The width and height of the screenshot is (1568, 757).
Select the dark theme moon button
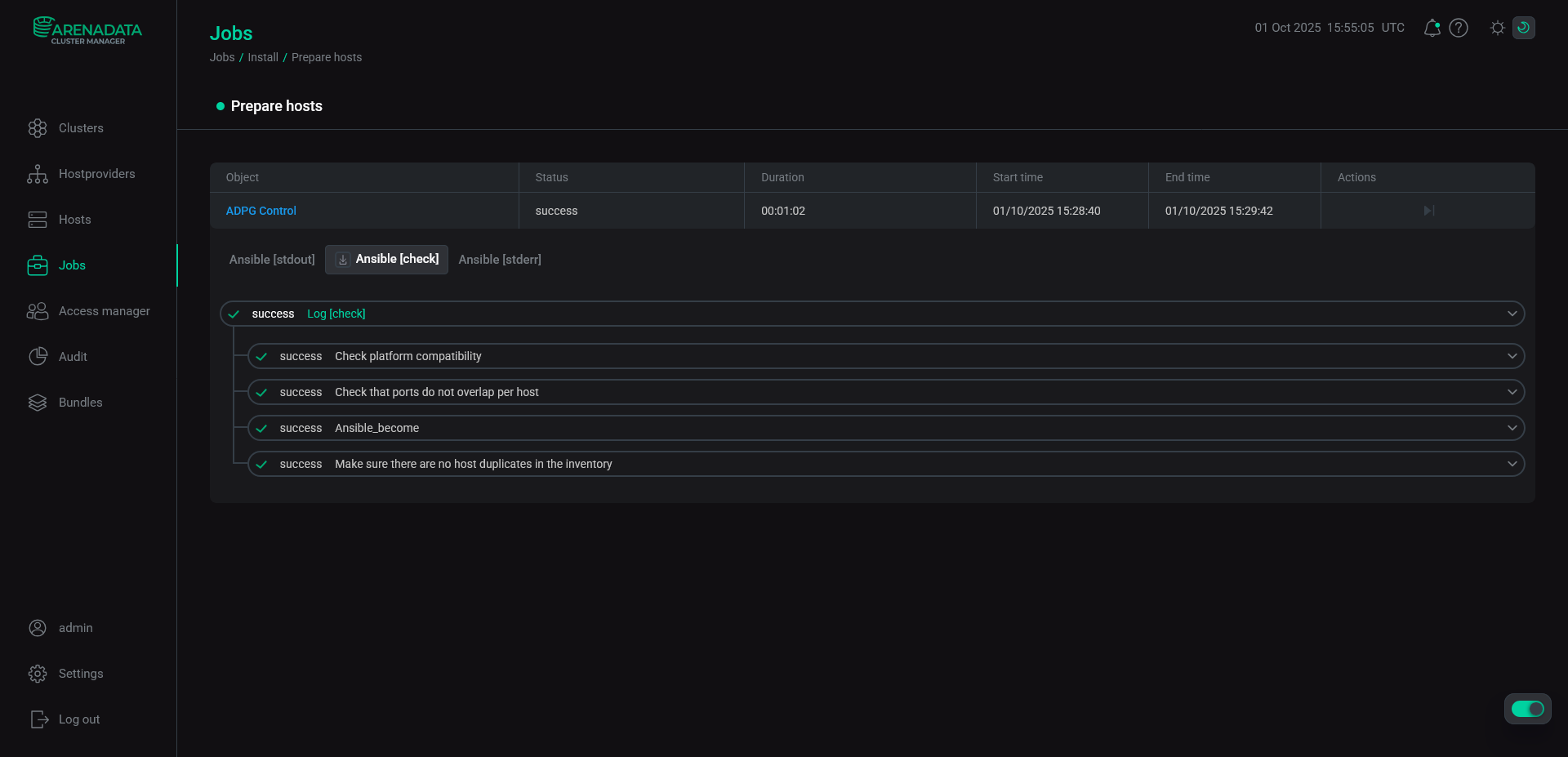pos(1523,28)
